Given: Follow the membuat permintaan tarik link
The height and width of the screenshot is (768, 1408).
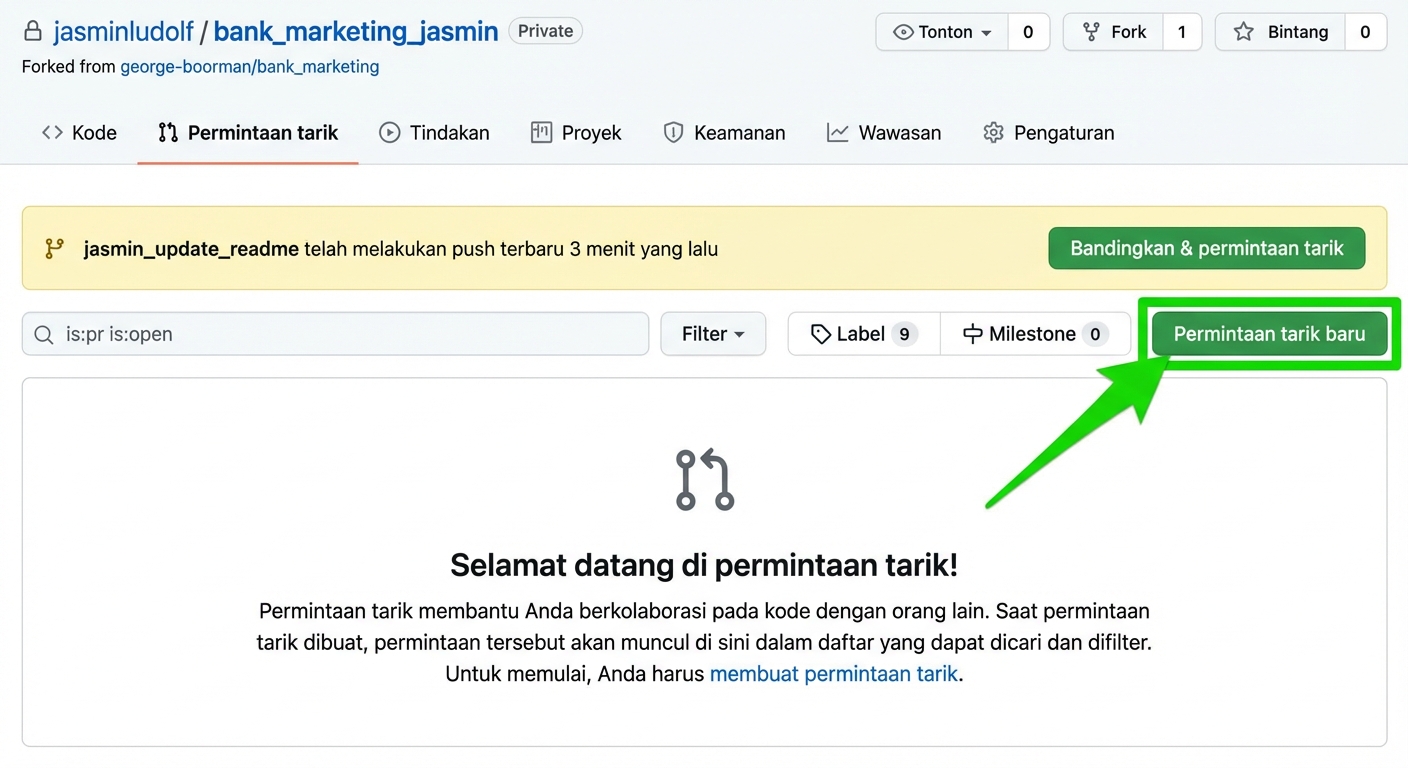Looking at the screenshot, I should pyautogui.click(x=833, y=674).
